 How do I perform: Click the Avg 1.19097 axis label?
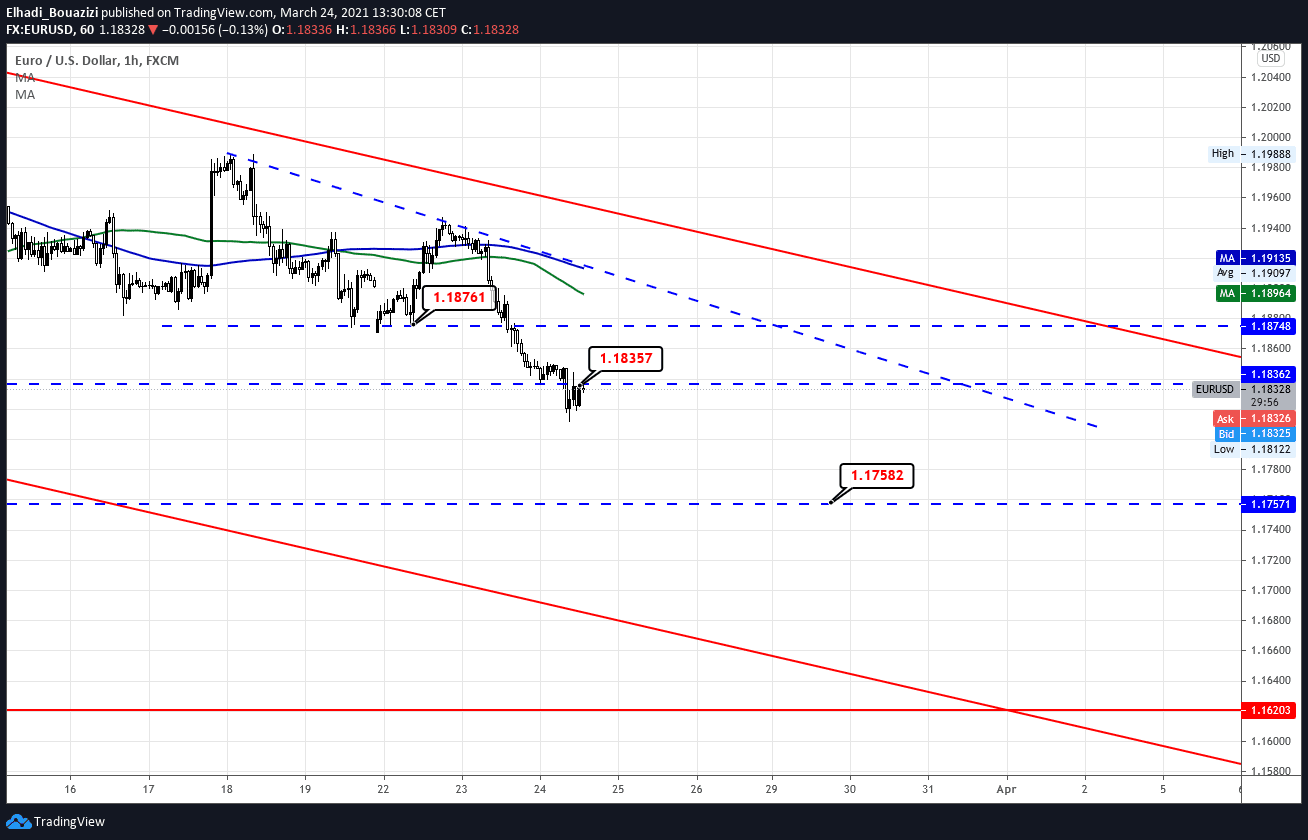[1255, 273]
